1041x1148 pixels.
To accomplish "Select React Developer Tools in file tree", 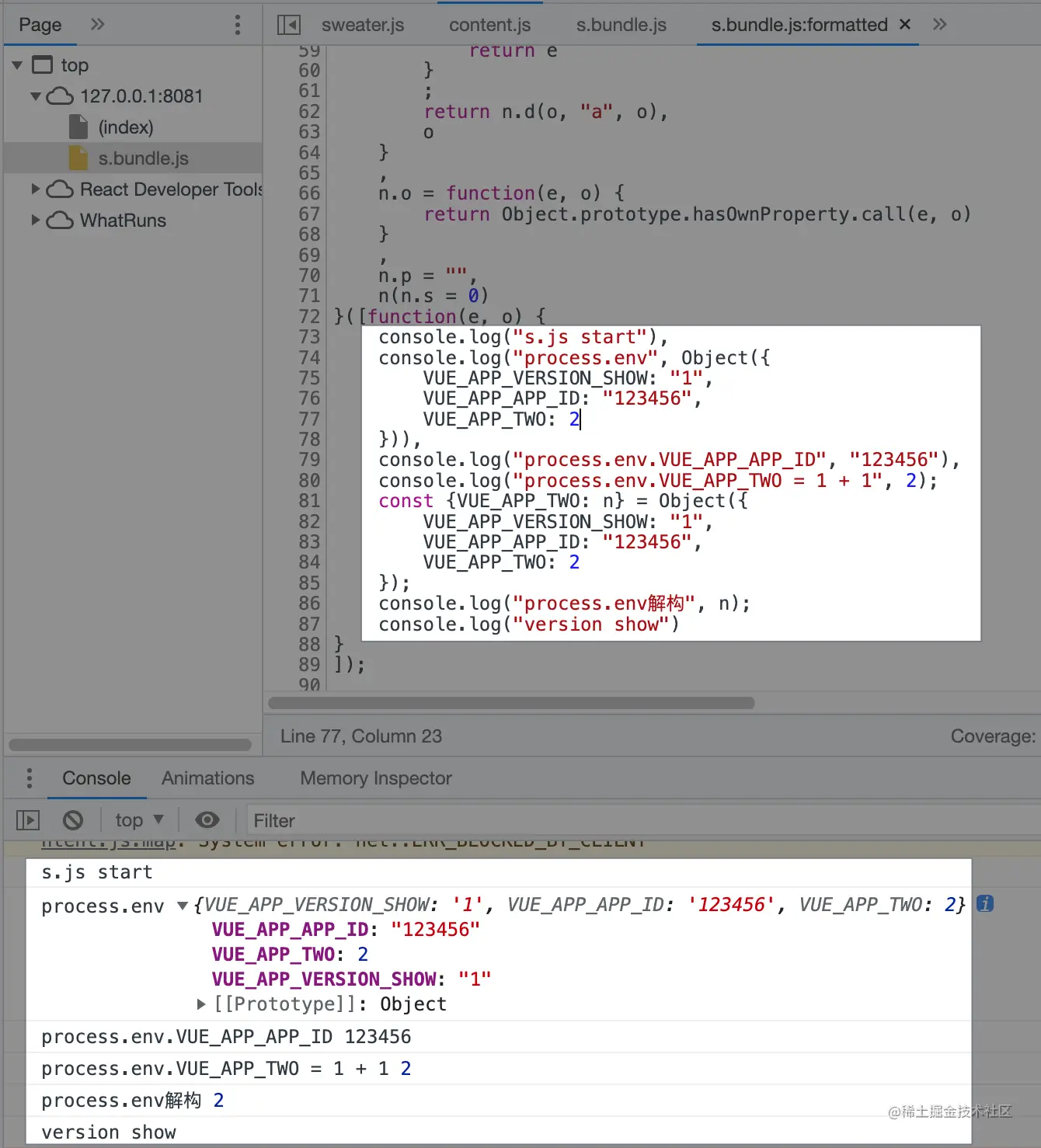I will click(171, 190).
